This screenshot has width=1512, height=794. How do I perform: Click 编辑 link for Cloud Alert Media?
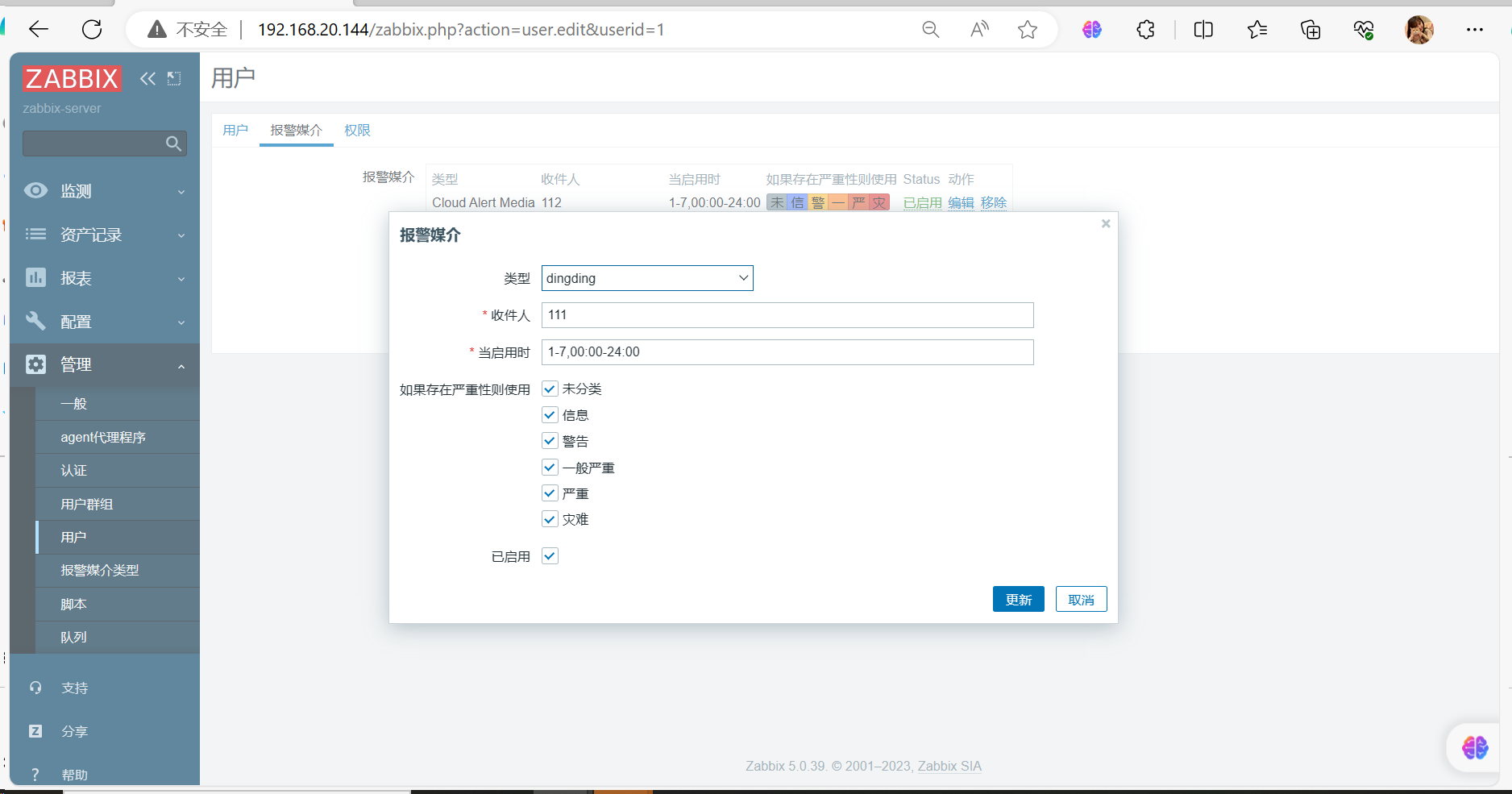coord(961,202)
